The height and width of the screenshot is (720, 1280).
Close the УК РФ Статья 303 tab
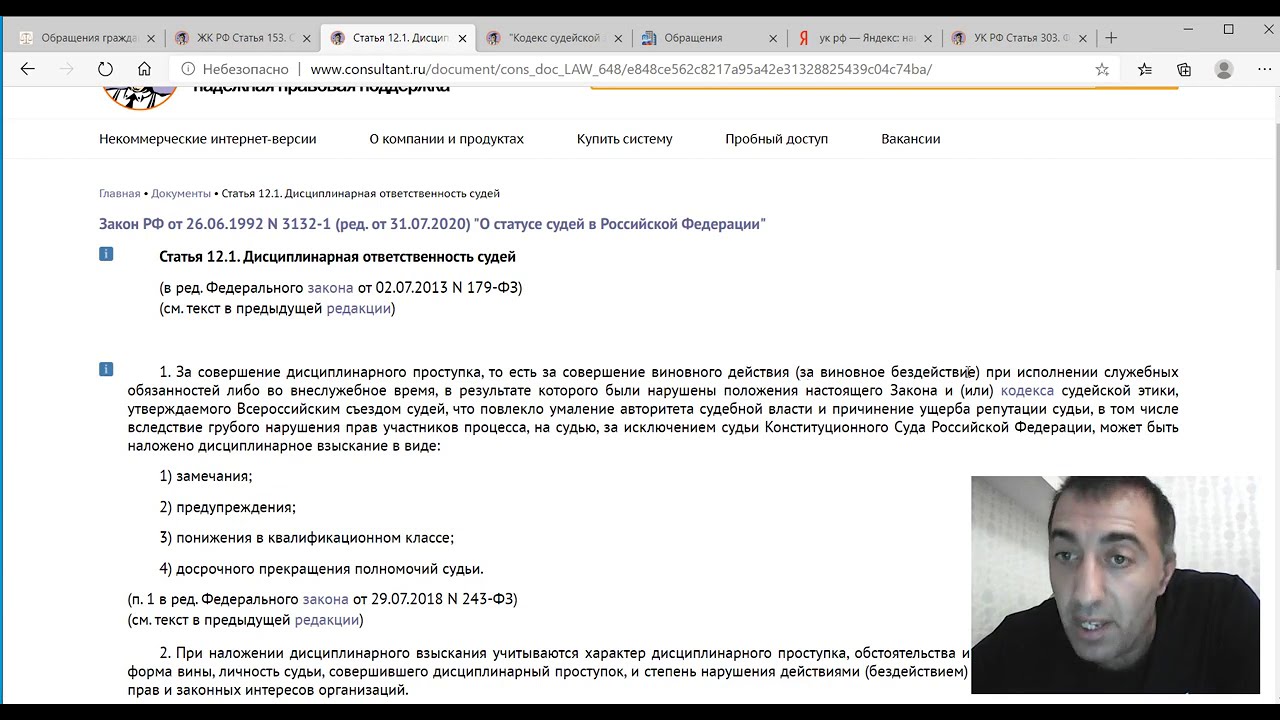pos(1083,38)
